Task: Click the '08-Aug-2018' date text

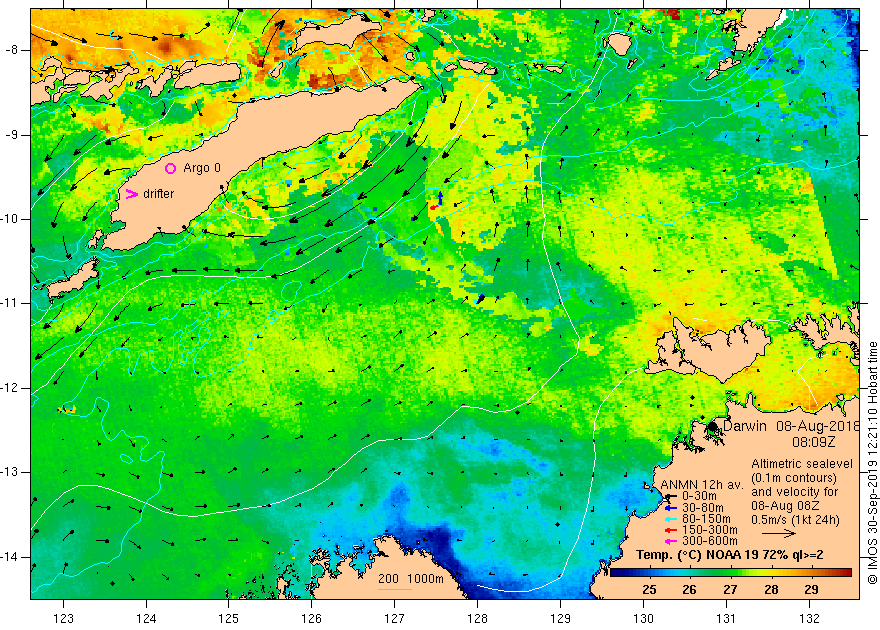Action: 818,426
